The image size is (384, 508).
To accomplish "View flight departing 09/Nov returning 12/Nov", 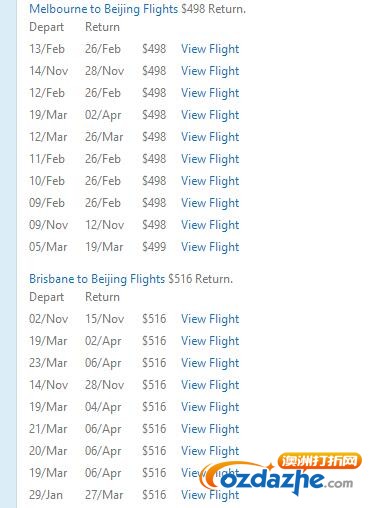I will coord(210,225).
